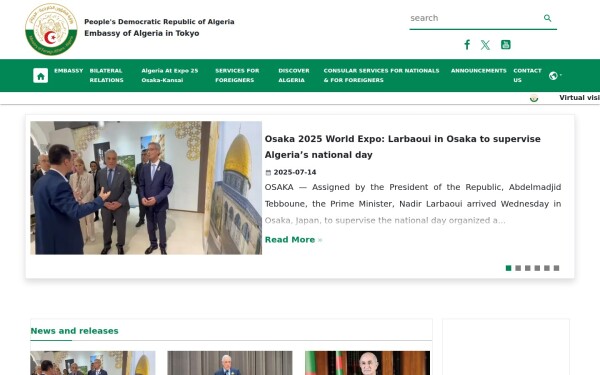Click the small emblem in the news ticker
The image size is (600, 375).
[534, 98]
